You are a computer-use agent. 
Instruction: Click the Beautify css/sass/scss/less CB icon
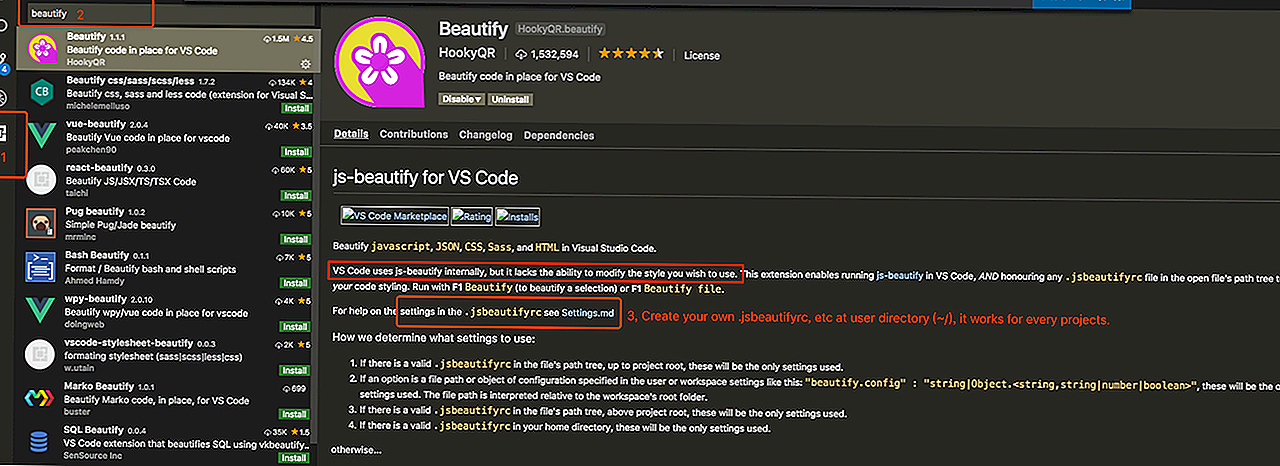pyautogui.click(x=42, y=93)
